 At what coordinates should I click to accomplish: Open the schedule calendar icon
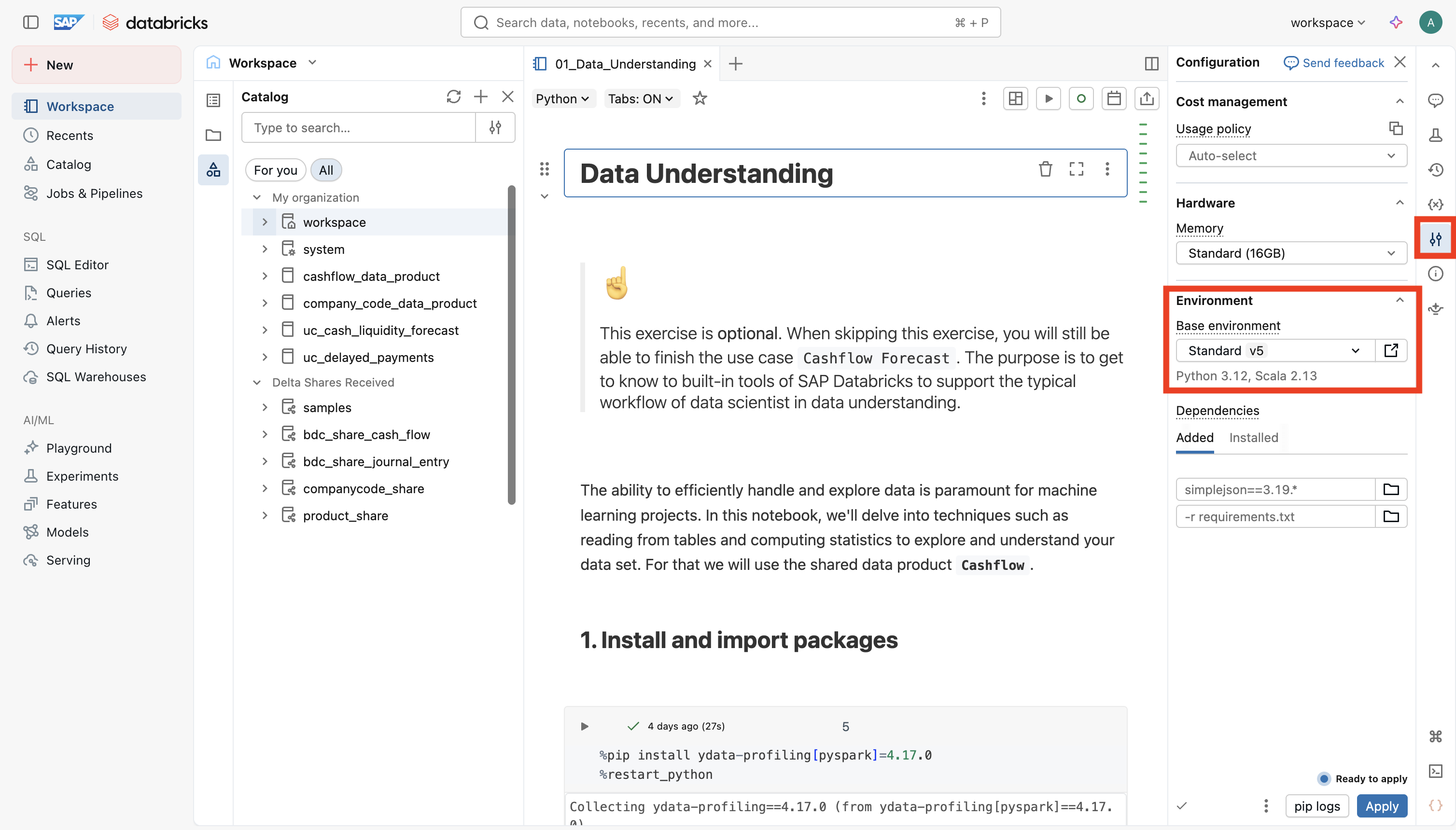[1114, 98]
